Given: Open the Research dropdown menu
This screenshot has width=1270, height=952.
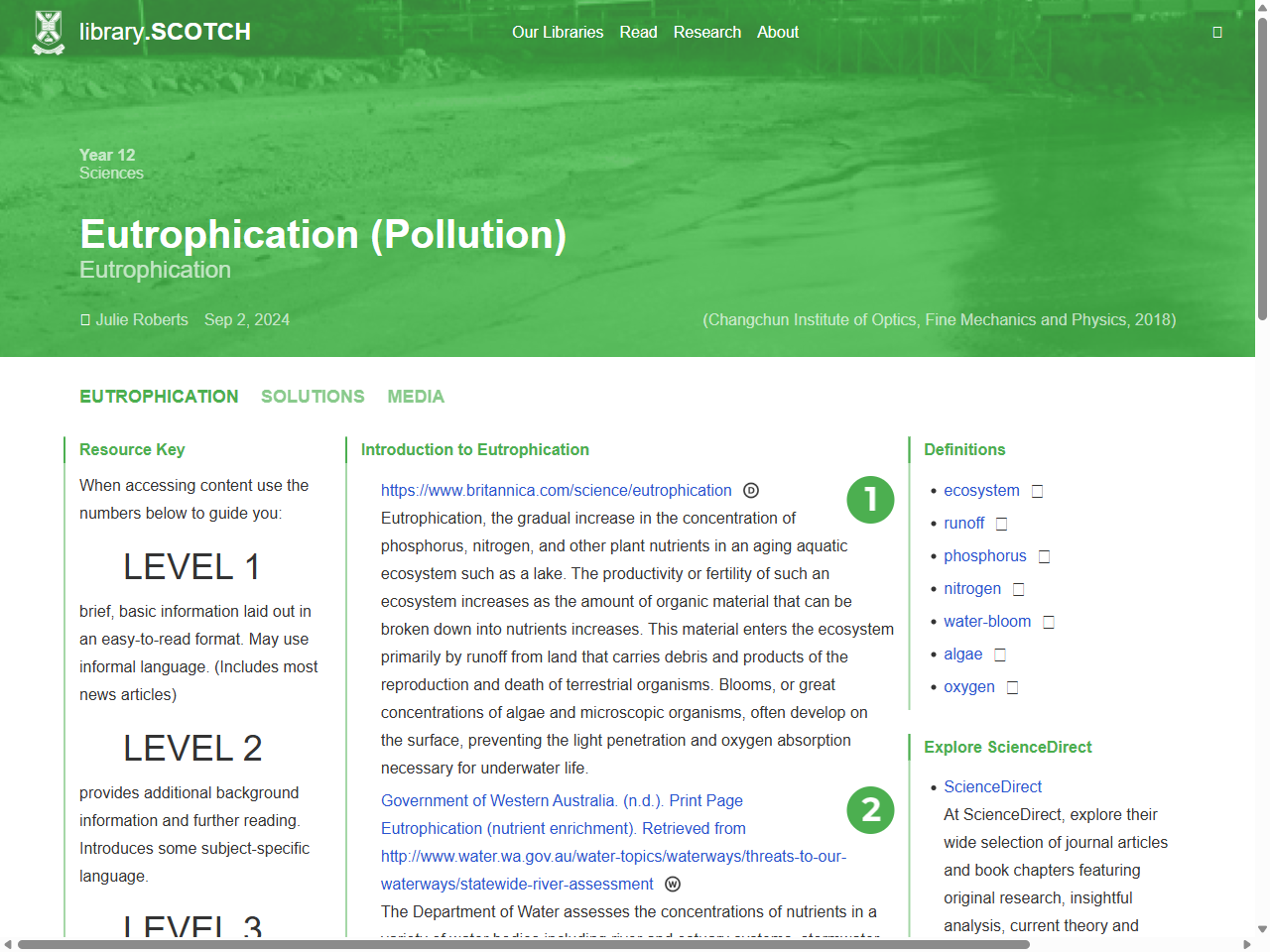Looking at the screenshot, I should [x=707, y=32].
